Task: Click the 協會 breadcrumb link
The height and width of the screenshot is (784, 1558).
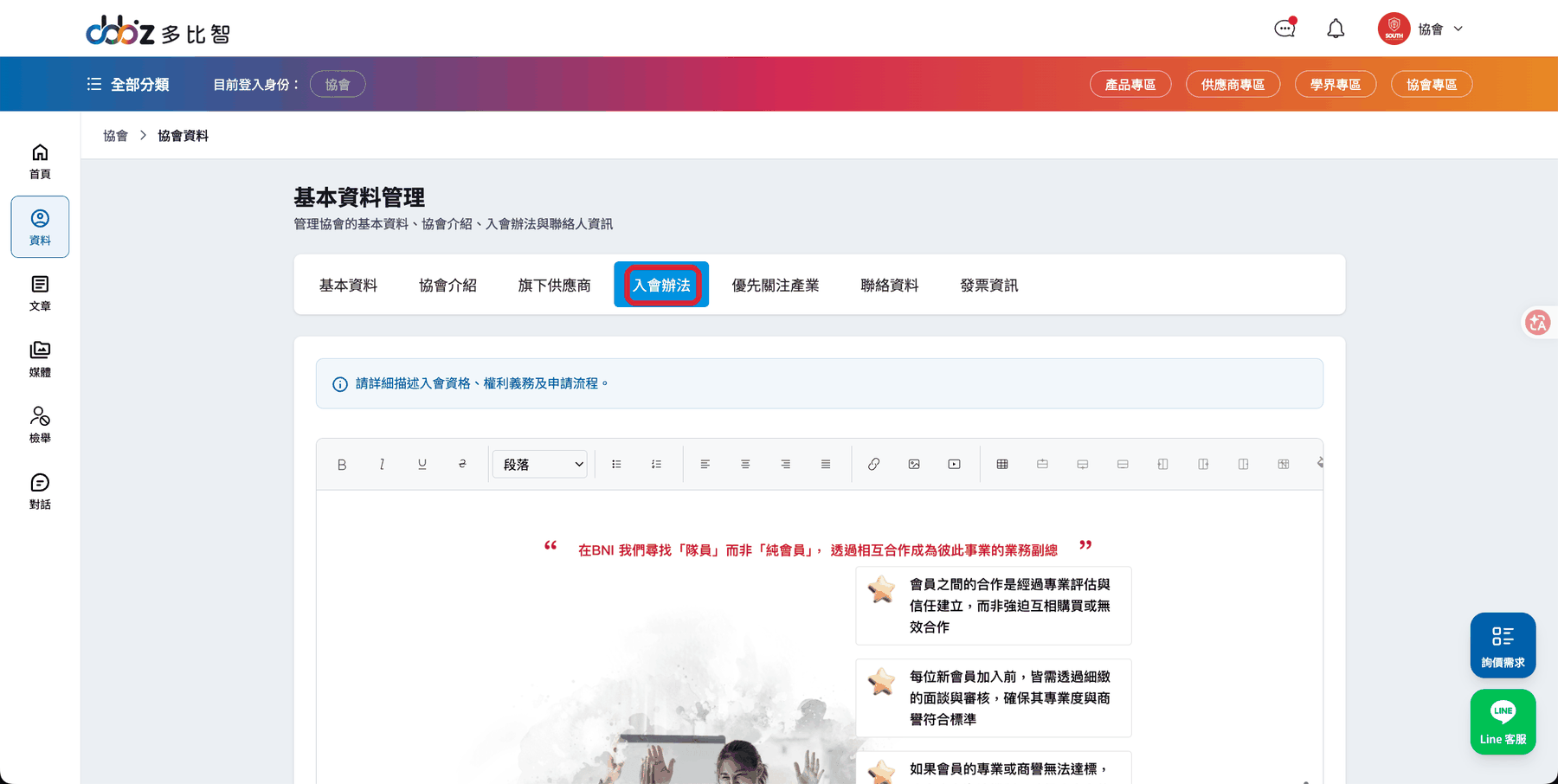Action: 115,136
